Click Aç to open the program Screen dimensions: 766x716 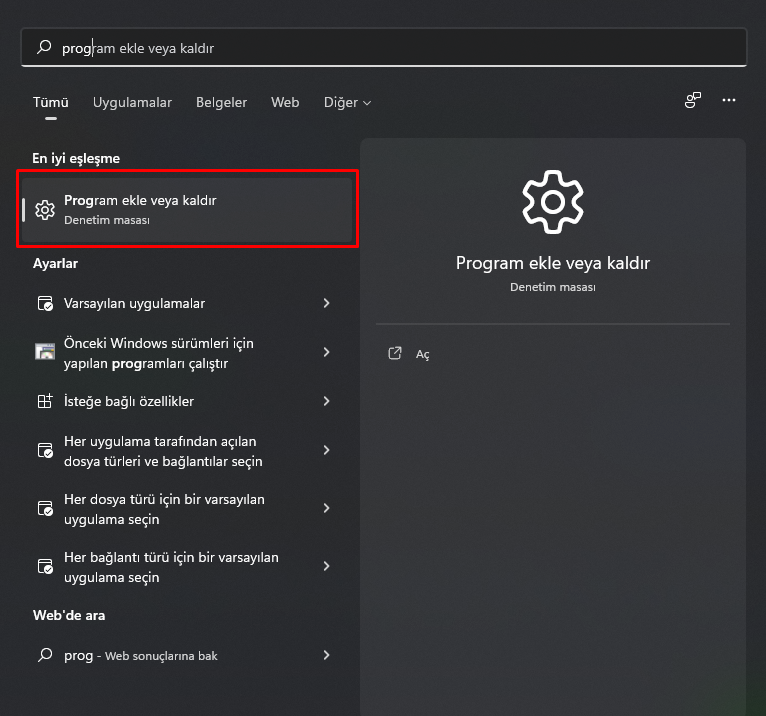[x=422, y=354]
